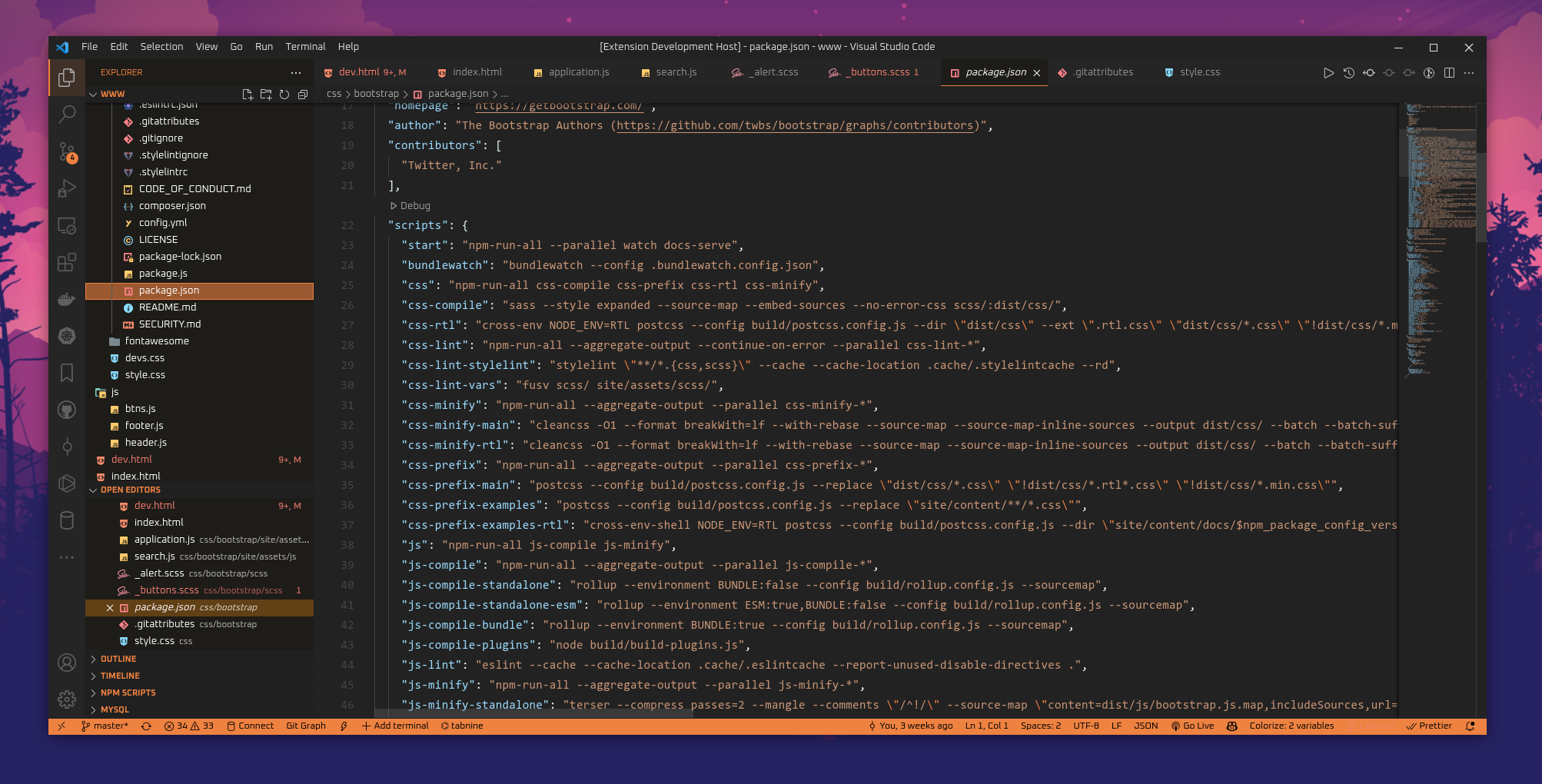Create new folder in WWW explorer
1542x784 pixels.
point(266,94)
